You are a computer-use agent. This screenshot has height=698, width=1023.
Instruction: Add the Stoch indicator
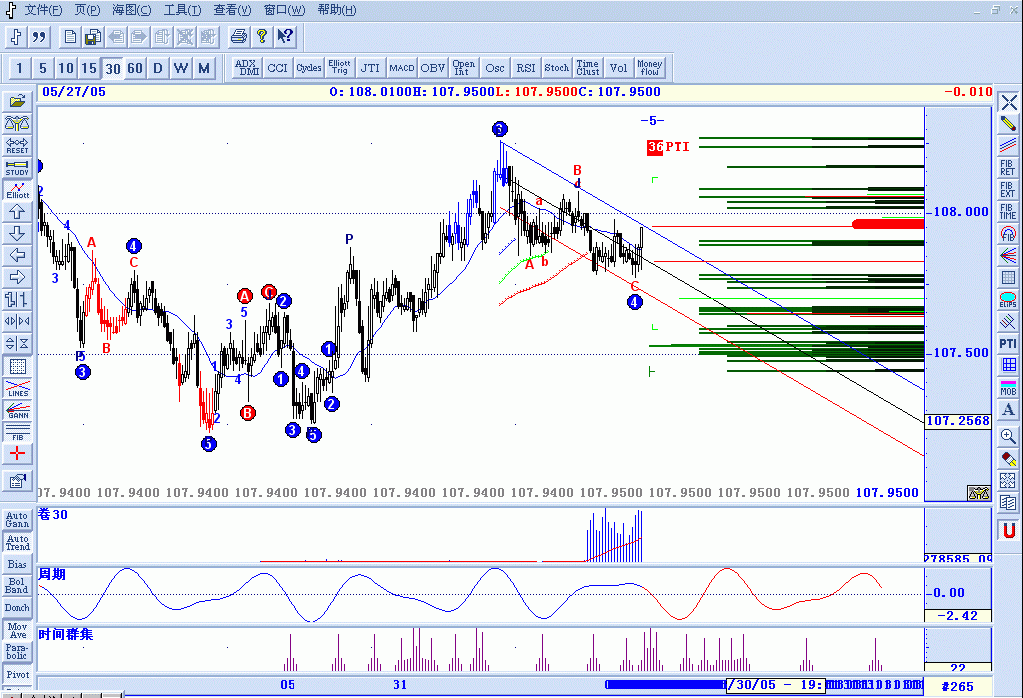pyautogui.click(x=557, y=68)
